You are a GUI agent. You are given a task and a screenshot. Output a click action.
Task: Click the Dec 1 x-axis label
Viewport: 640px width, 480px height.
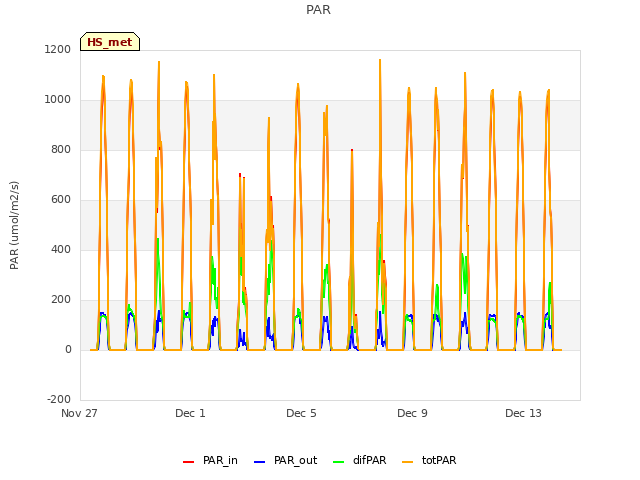(x=190, y=413)
